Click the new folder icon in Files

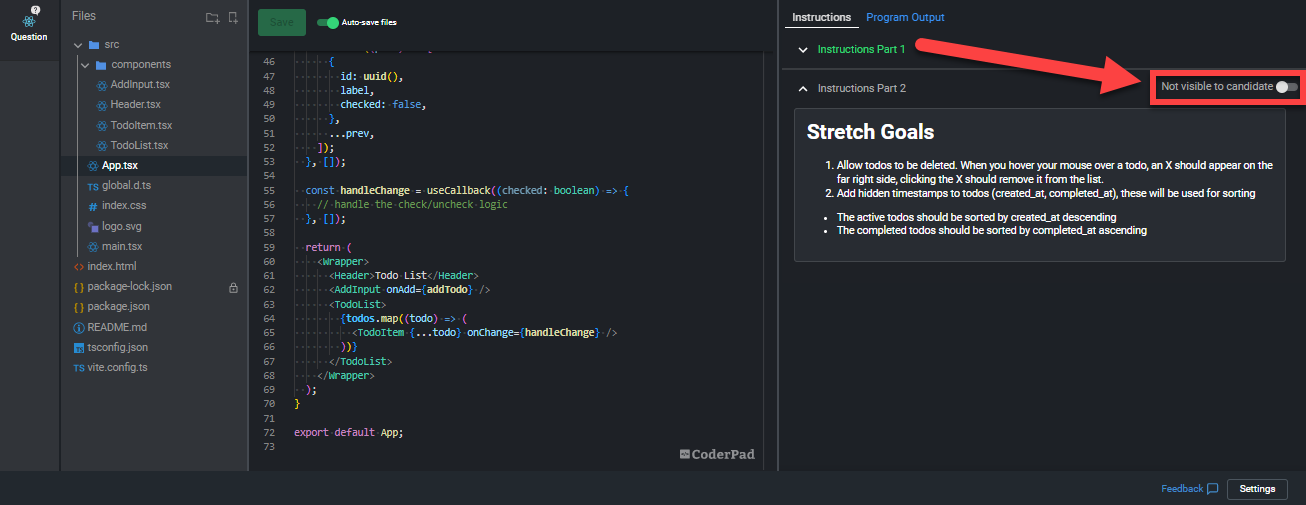click(x=212, y=17)
